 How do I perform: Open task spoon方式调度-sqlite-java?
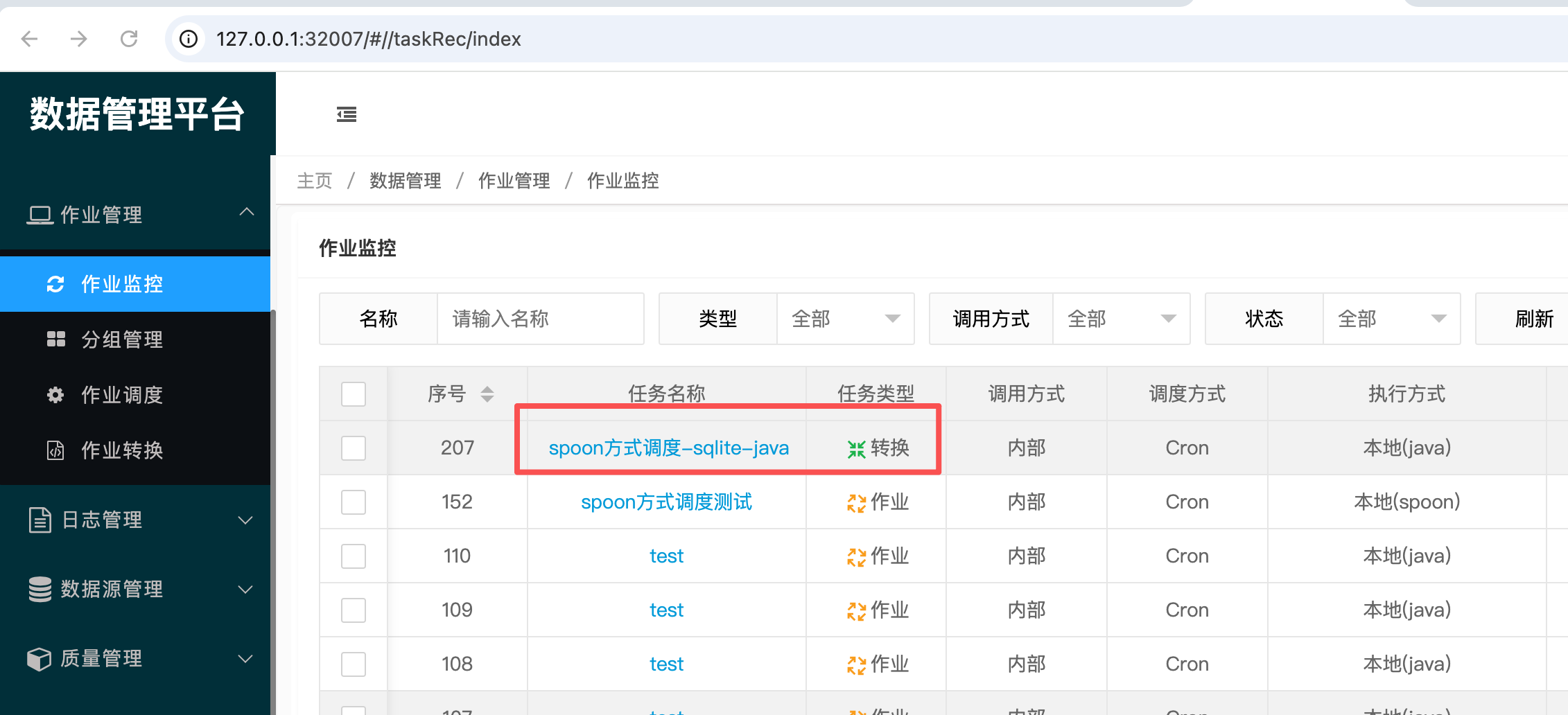[669, 448]
